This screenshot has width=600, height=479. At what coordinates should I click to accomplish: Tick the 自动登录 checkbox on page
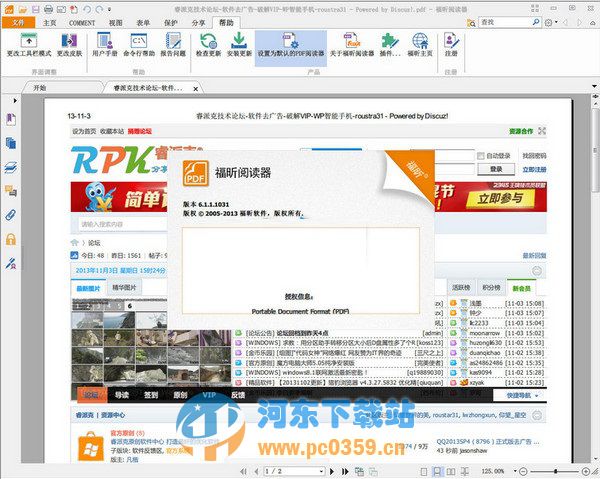click(481, 156)
